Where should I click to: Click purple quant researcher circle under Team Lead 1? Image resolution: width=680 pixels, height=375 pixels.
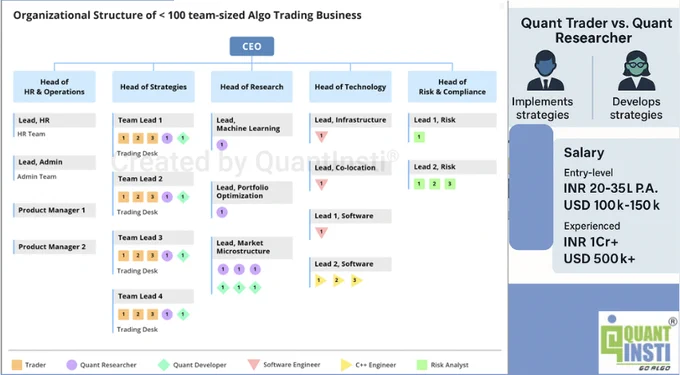pyautogui.click(x=167, y=138)
